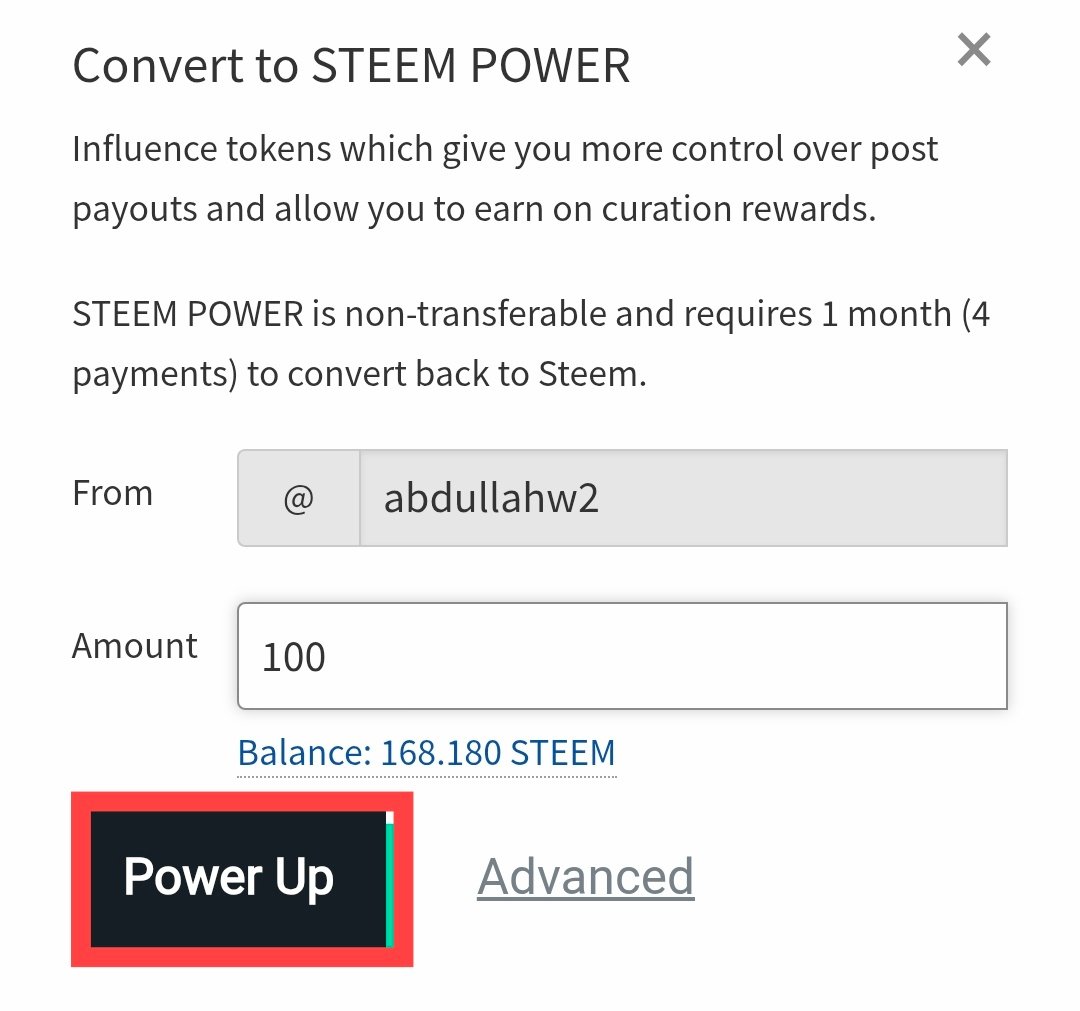Click the Amount label

click(134, 646)
